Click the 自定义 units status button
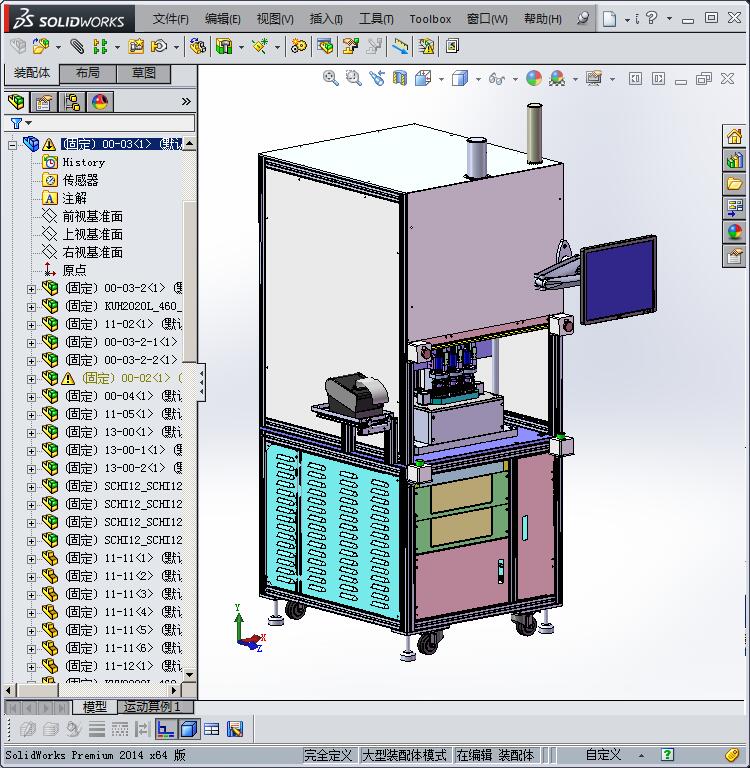 [x=603, y=755]
